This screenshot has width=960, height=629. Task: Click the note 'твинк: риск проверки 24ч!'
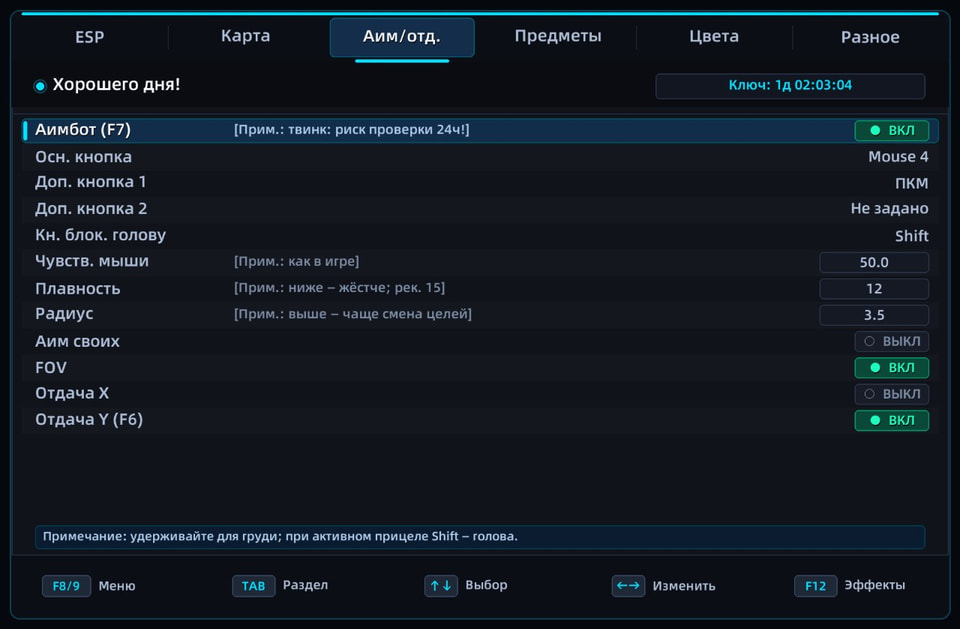tap(351, 130)
